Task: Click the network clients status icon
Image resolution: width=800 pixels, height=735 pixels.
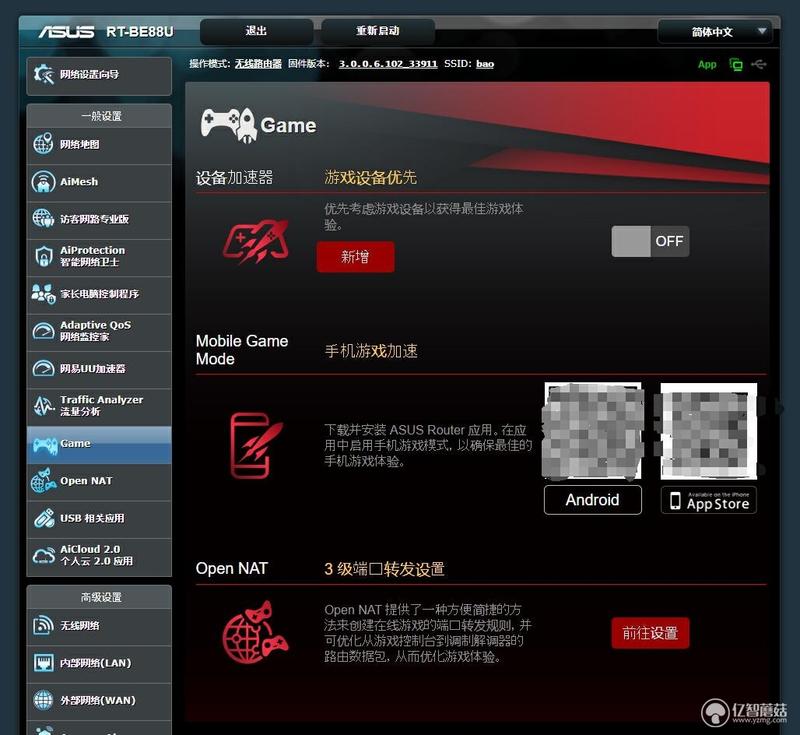Action: 736,64
